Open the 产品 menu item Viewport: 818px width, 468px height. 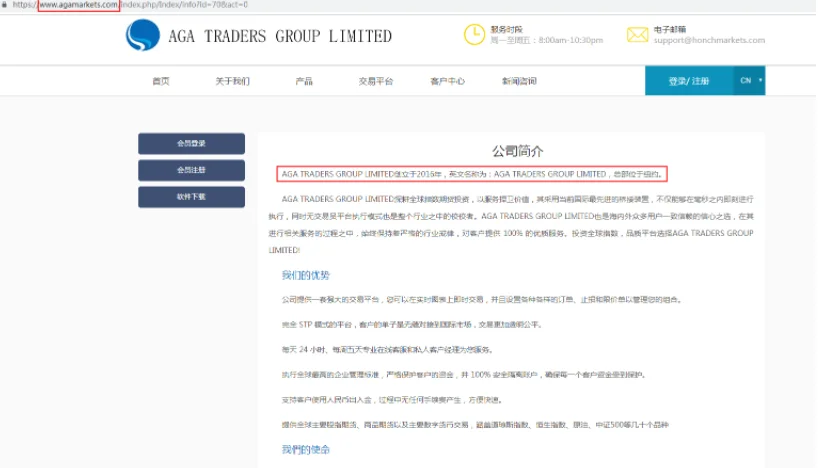coord(304,81)
